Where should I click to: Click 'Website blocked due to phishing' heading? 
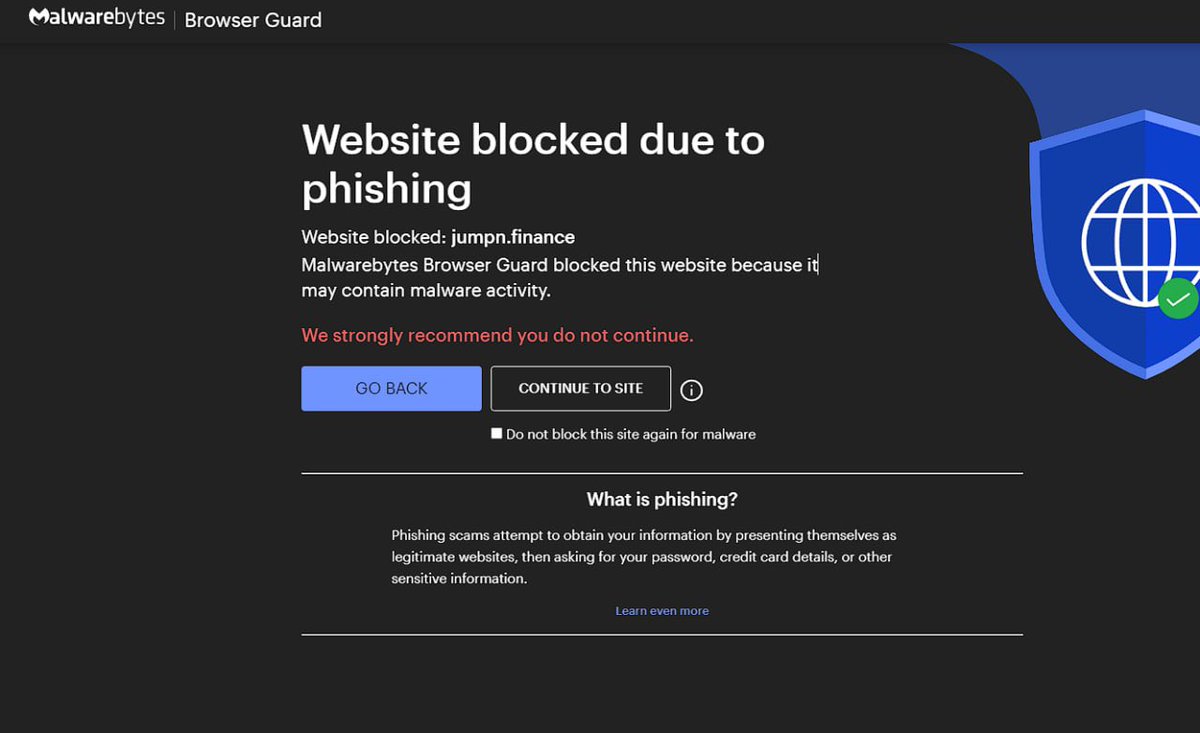pyautogui.click(x=533, y=164)
